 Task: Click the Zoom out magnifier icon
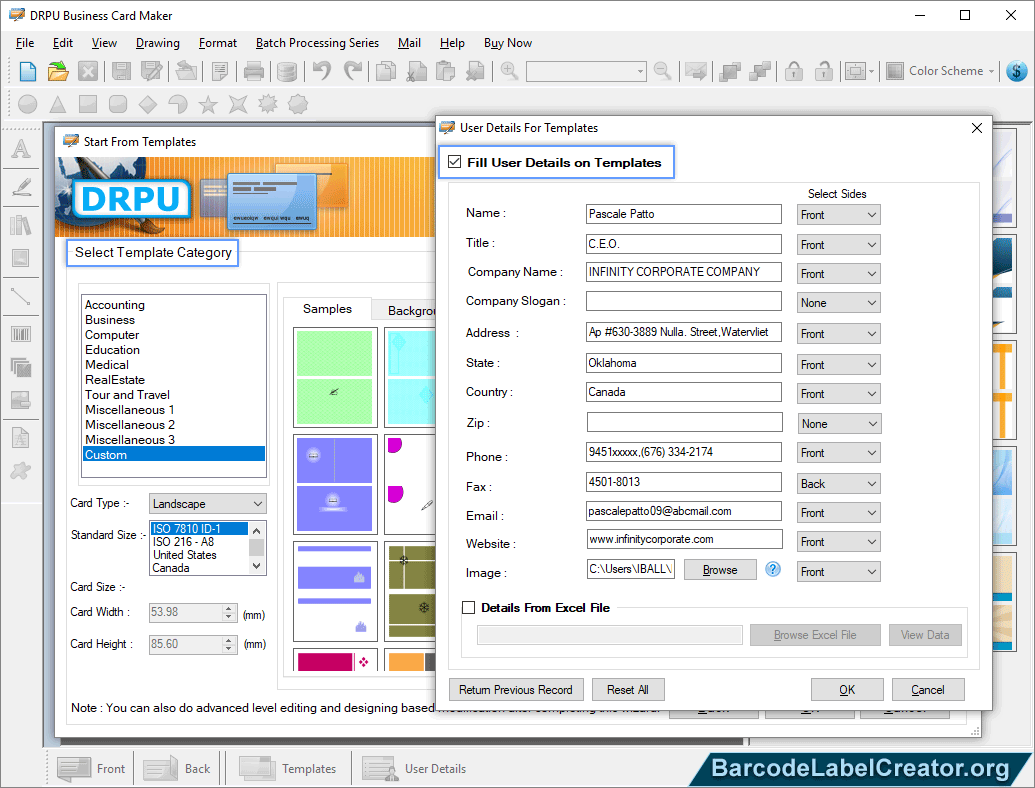click(x=662, y=70)
